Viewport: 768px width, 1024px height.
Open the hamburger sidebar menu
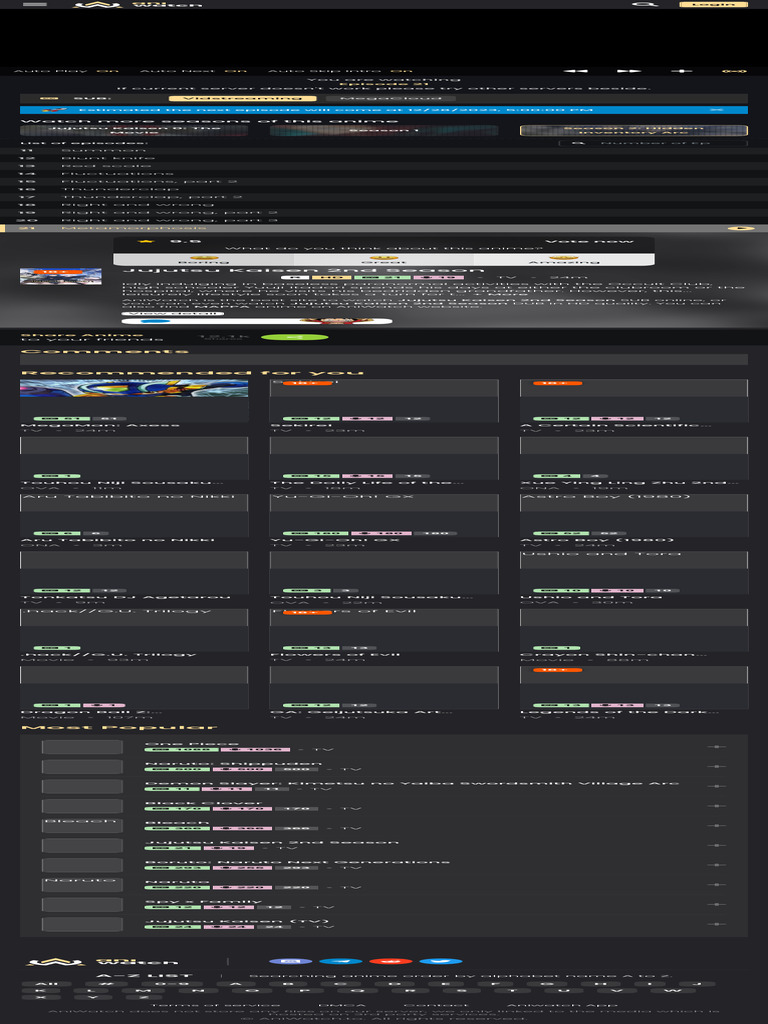click(x=35, y=4)
